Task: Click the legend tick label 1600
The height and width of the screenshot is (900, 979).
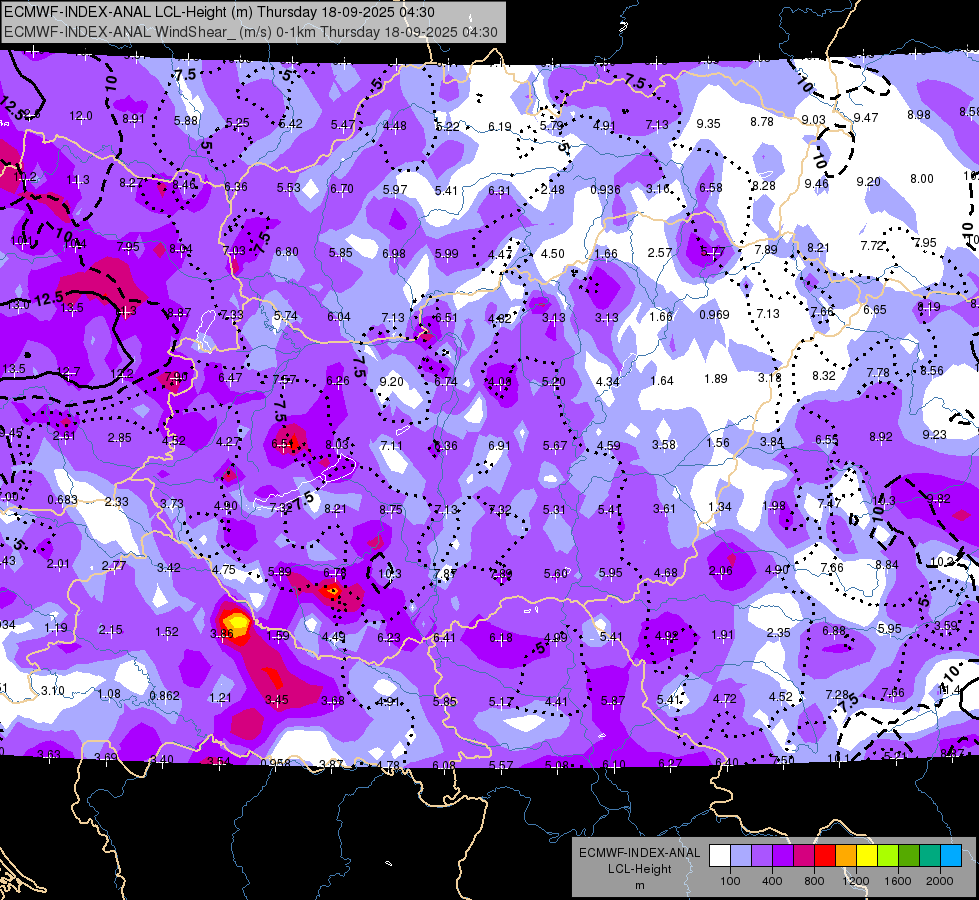Action: (898, 881)
